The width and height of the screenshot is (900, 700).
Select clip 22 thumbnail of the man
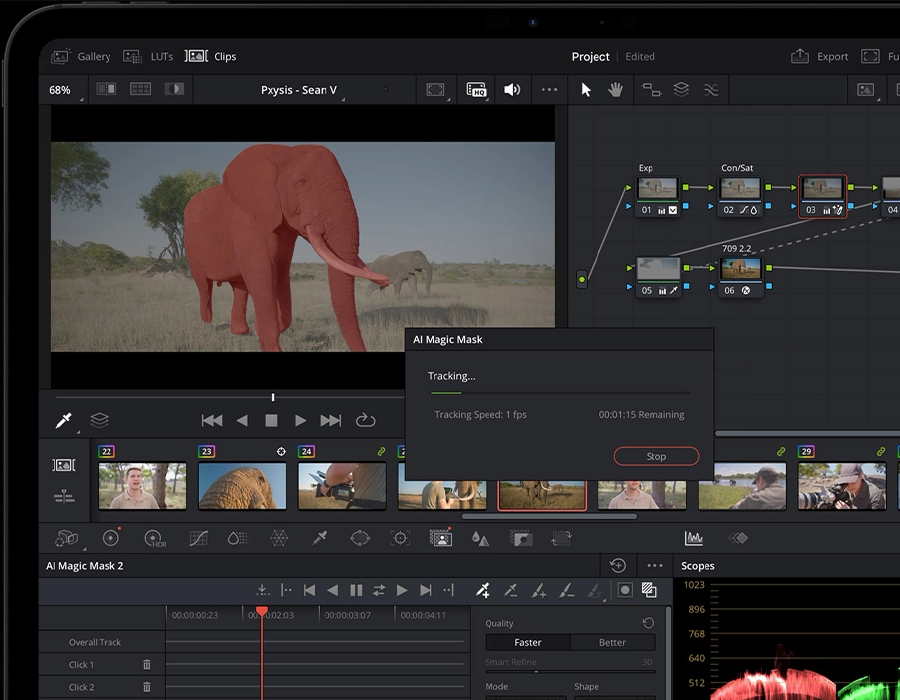142,485
